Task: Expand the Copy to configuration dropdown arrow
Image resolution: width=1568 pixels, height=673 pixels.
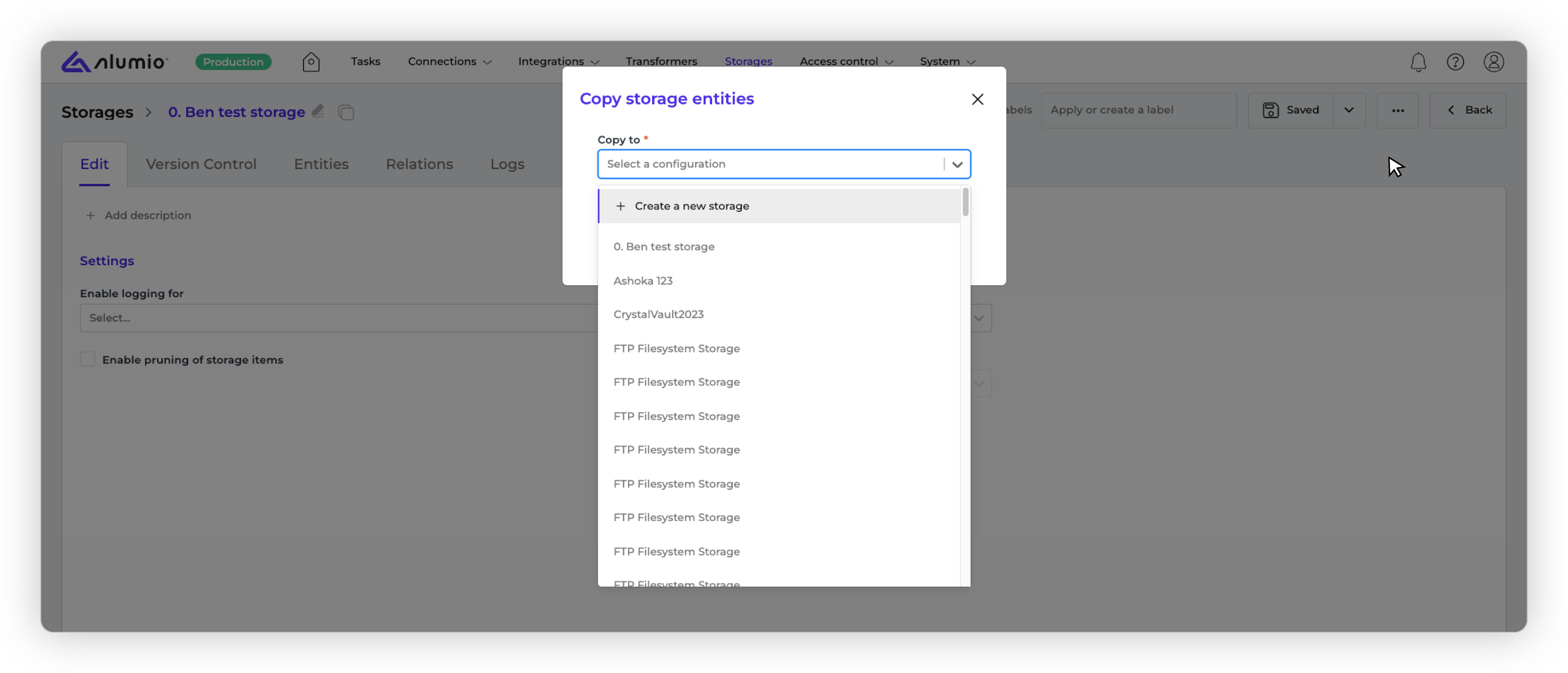Action: coord(957,164)
